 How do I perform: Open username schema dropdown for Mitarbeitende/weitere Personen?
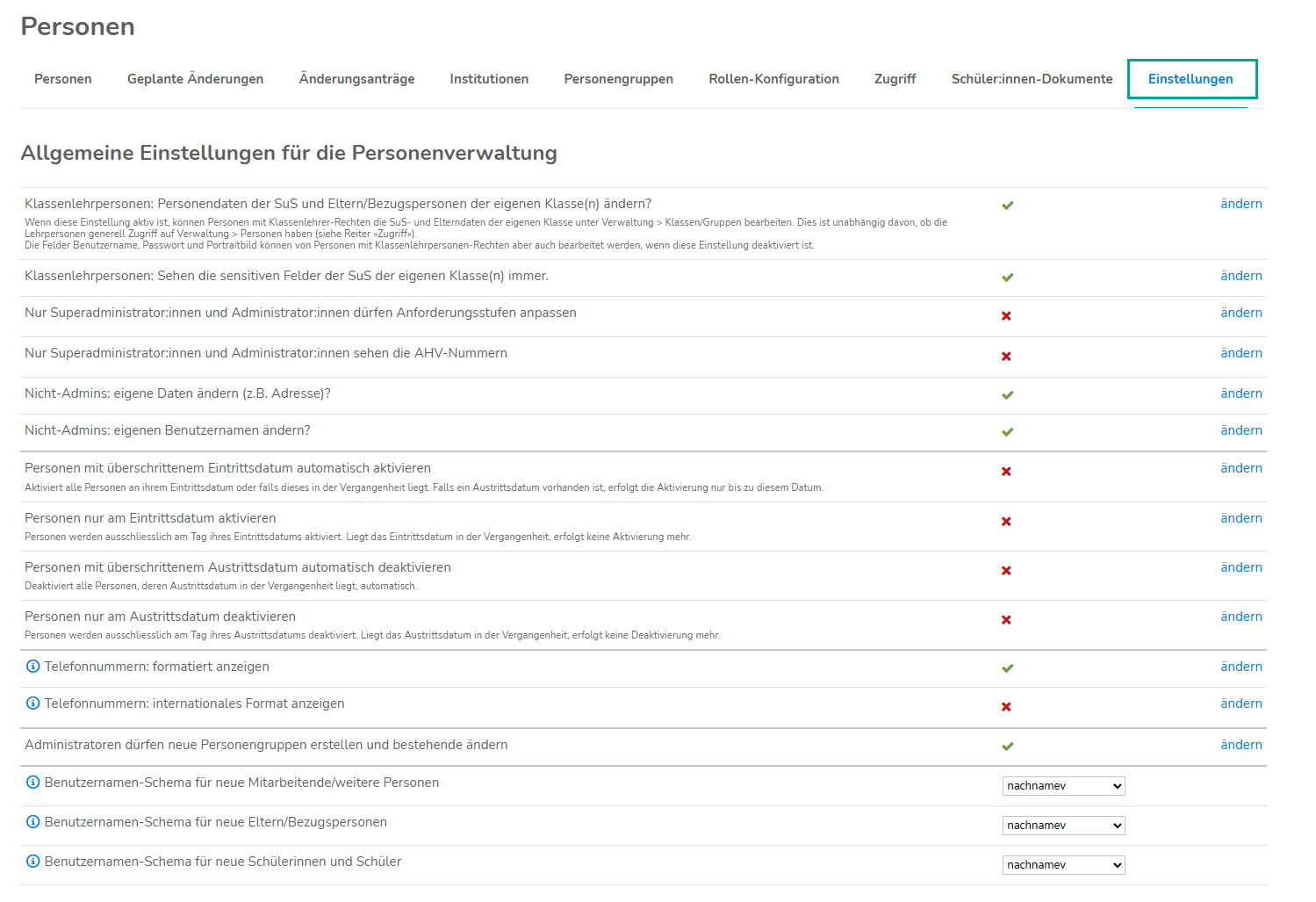pyautogui.click(x=1063, y=786)
